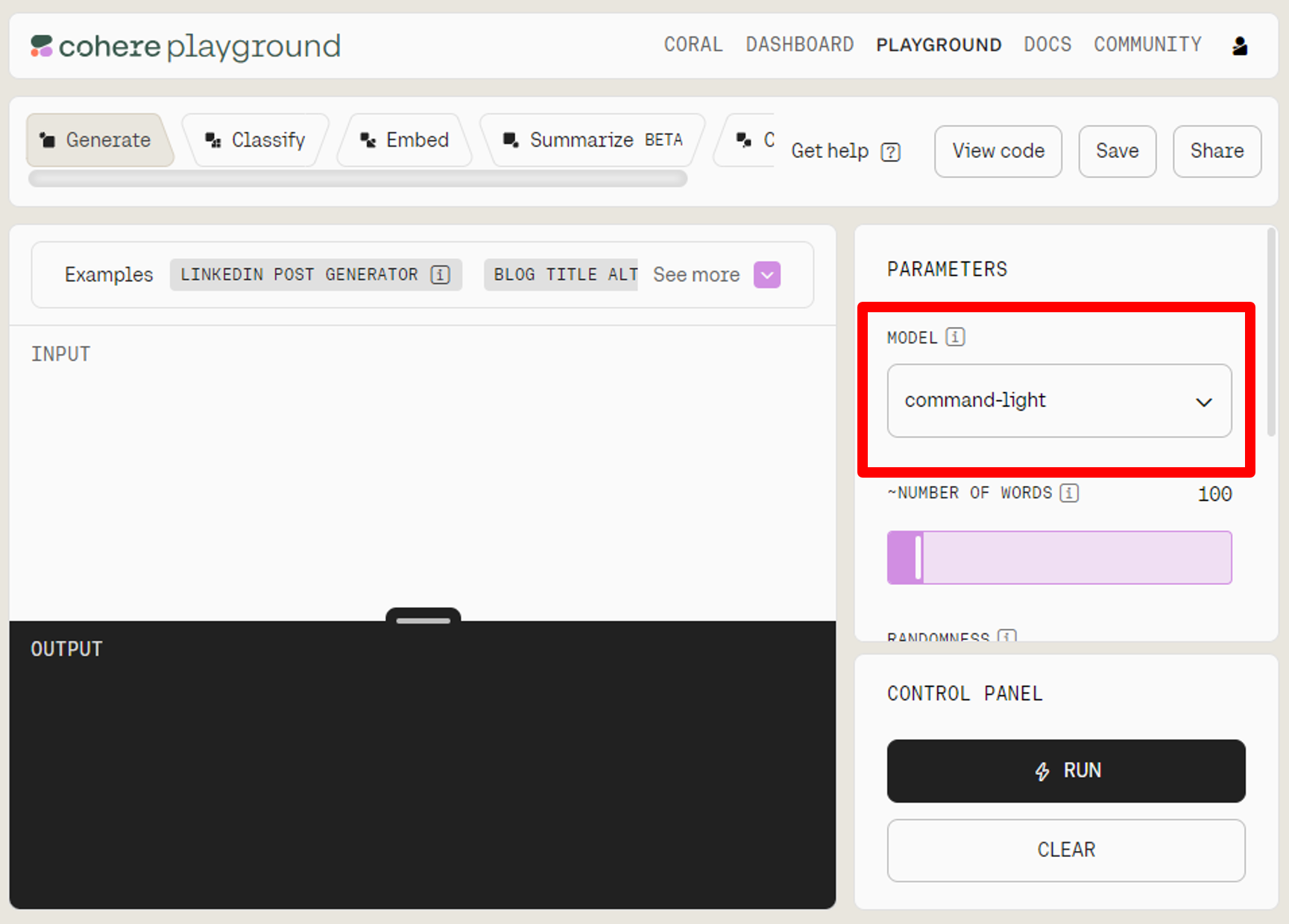Click the input/output resize handle
The width and height of the screenshot is (1289, 924).
tap(423, 618)
